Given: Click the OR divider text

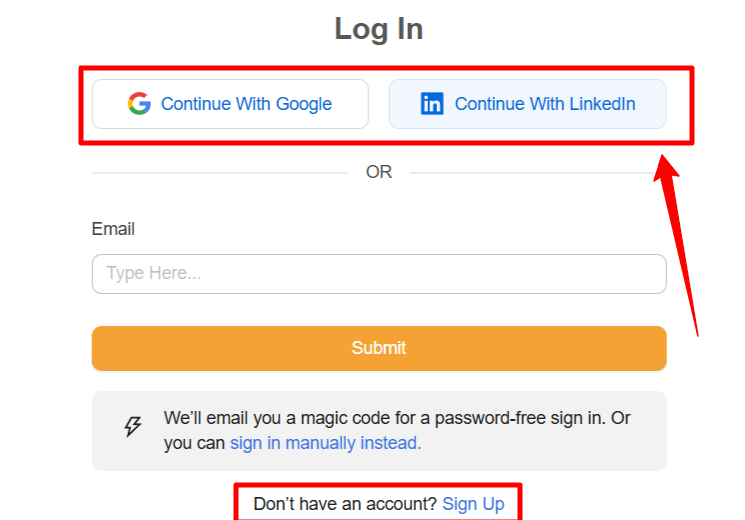Looking at the screenshot, I should click(379, 172).
